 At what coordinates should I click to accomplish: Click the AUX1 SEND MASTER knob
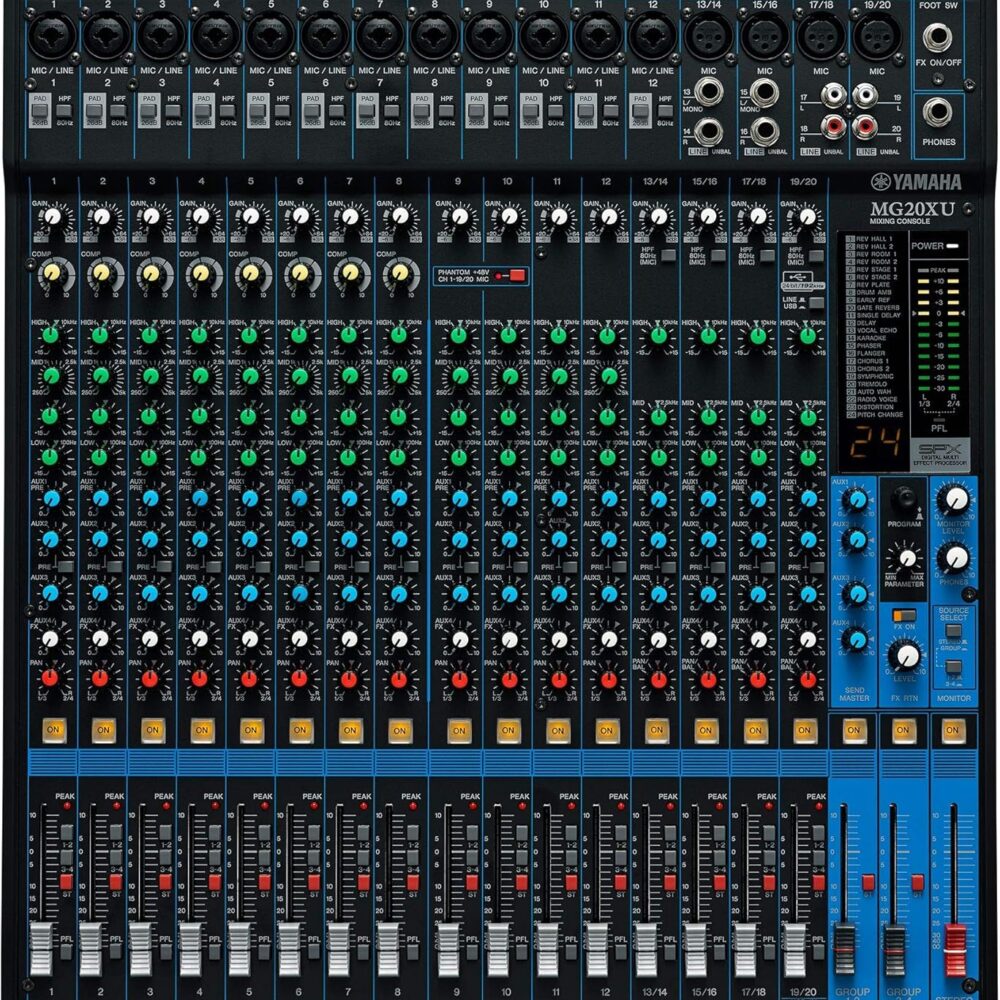pos(857,499)
